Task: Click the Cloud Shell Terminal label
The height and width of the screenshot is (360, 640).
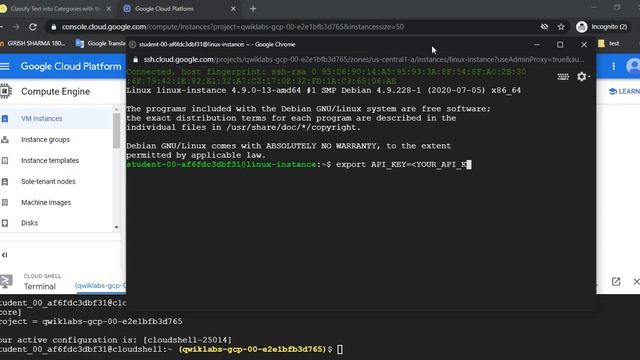Action: point(40,287)
